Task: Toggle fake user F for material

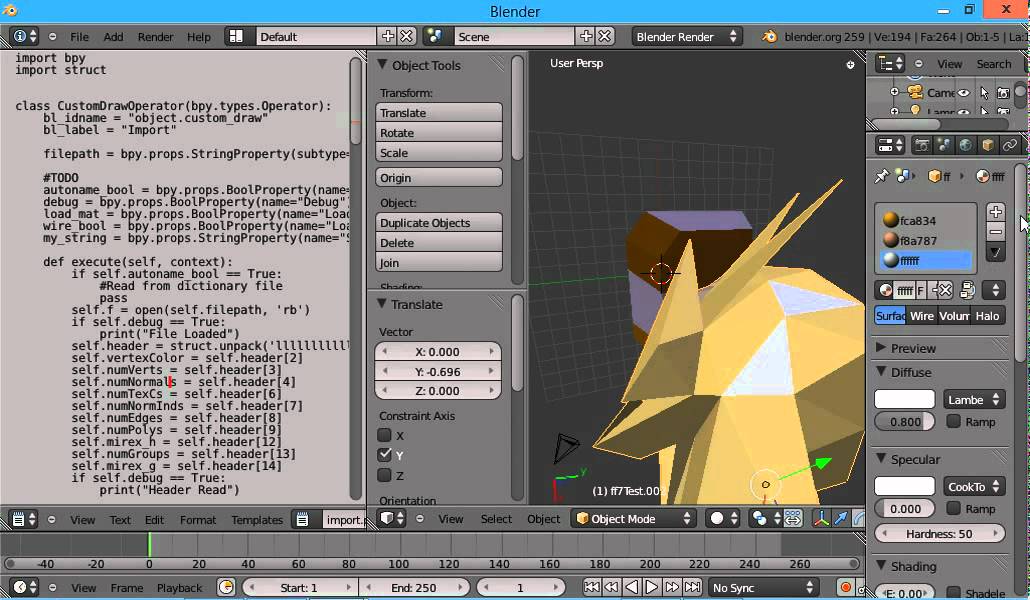Action: [920, 290]
